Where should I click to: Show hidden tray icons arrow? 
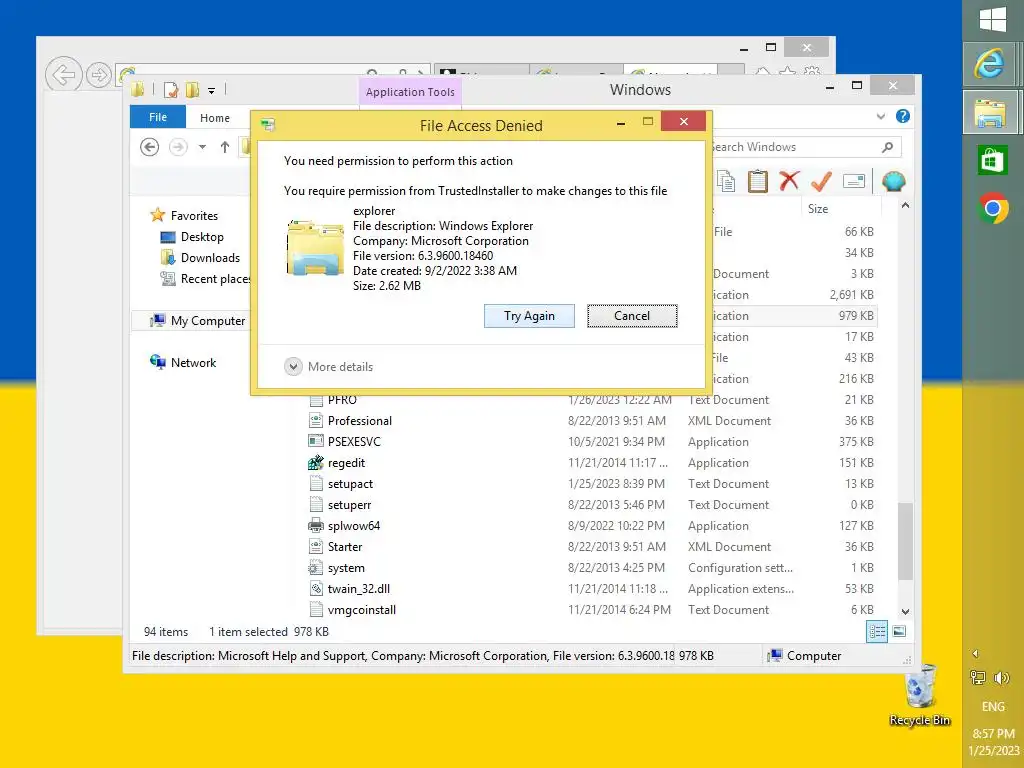[975, 654]
